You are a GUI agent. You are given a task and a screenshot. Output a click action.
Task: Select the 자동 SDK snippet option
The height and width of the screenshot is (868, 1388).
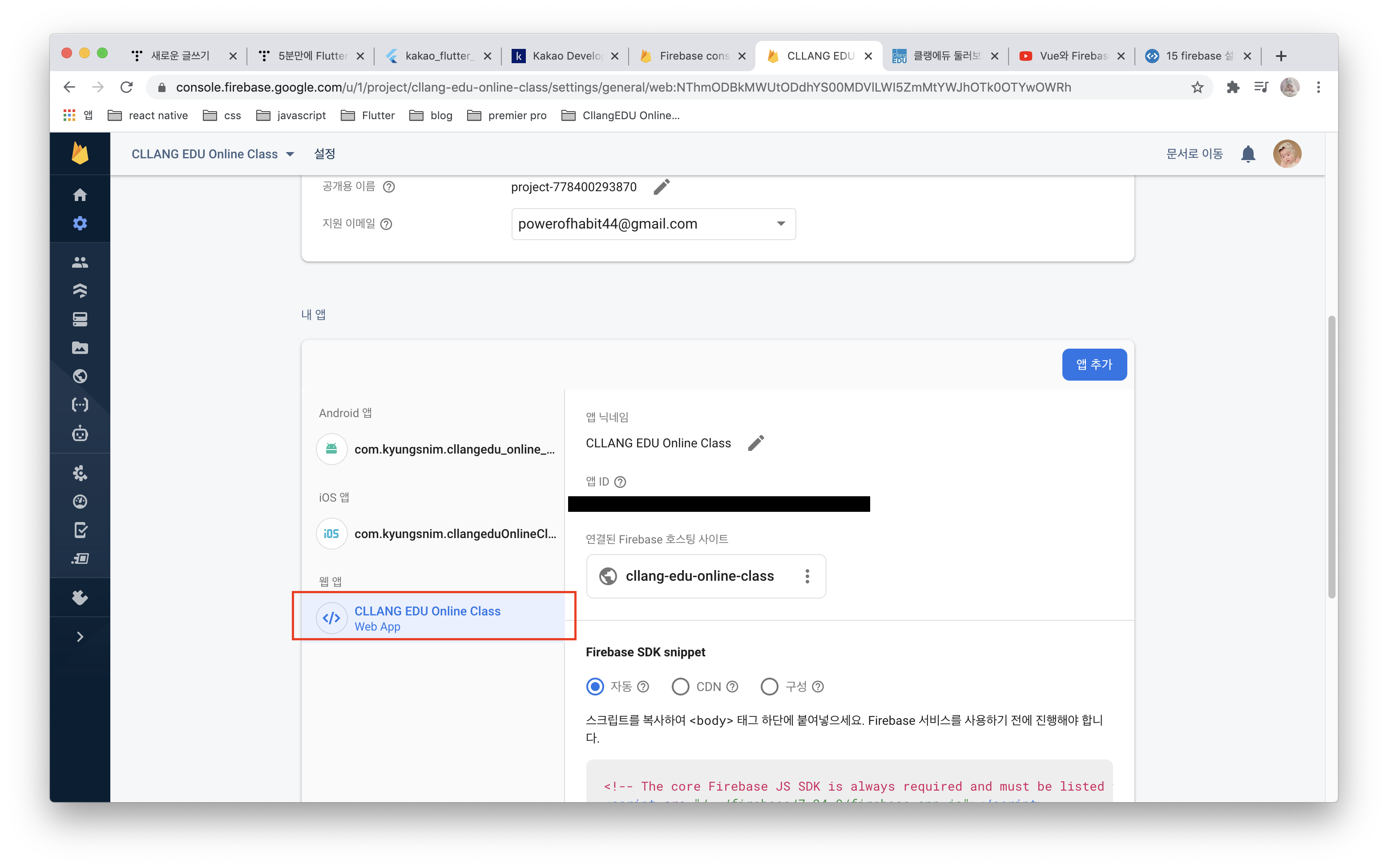(x=595, y=687)
